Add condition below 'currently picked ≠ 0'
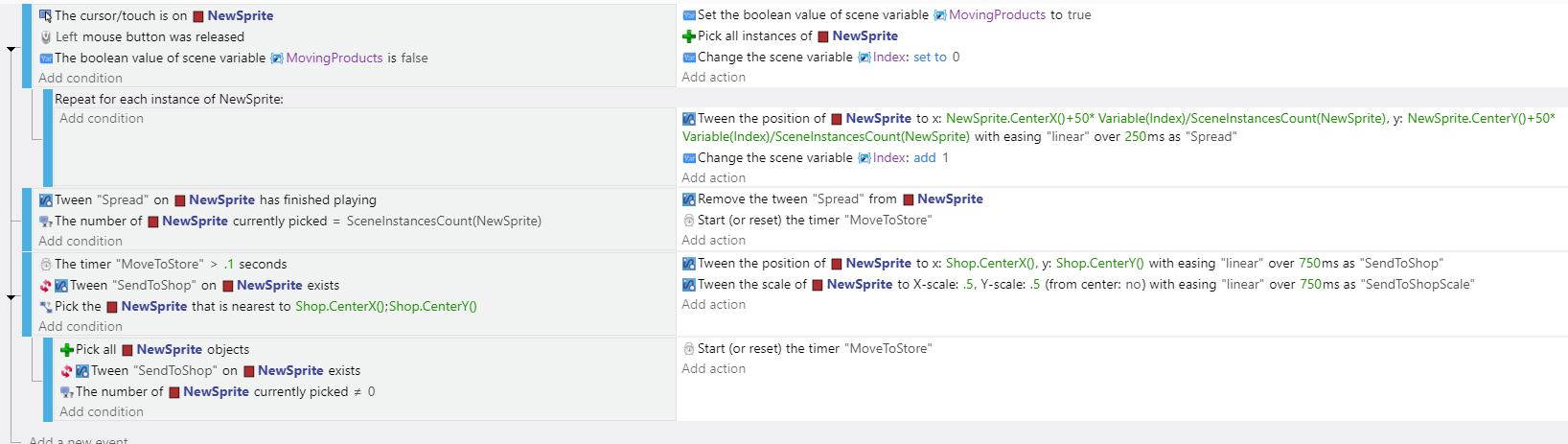The image size is (1568, 444). (102, 412)
